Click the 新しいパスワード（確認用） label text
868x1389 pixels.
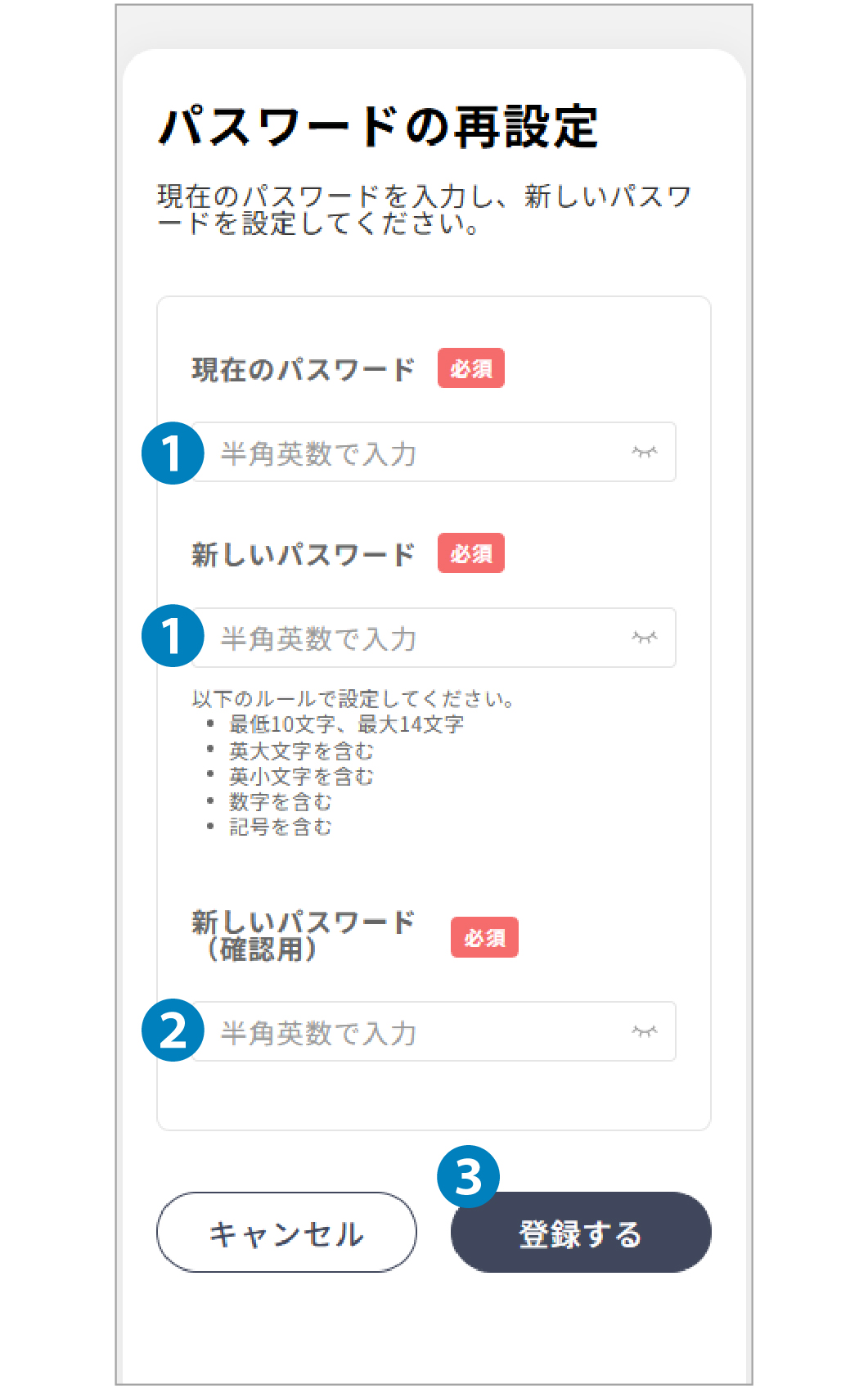click(303, 936)
